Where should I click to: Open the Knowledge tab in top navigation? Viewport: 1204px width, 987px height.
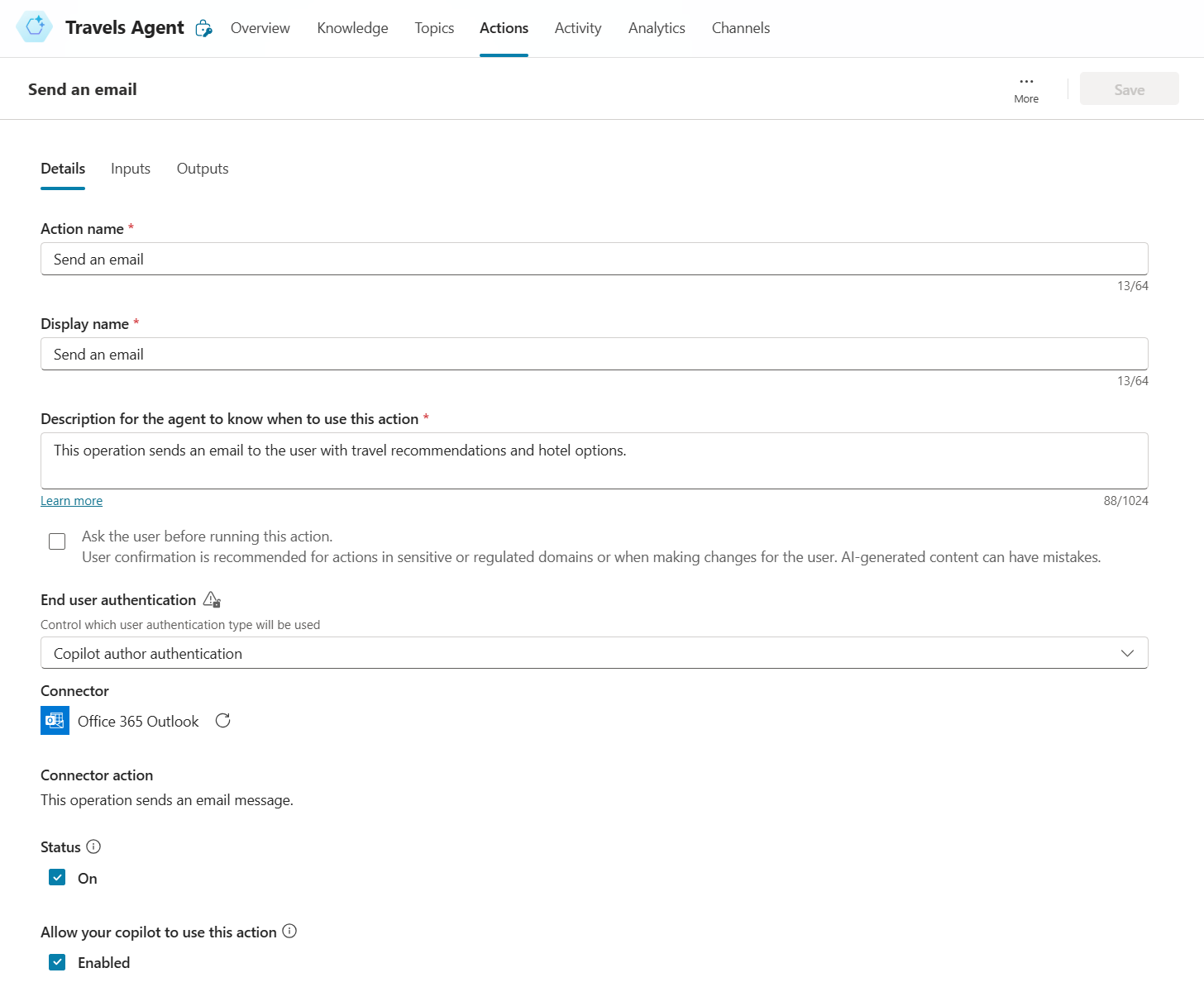352,28
